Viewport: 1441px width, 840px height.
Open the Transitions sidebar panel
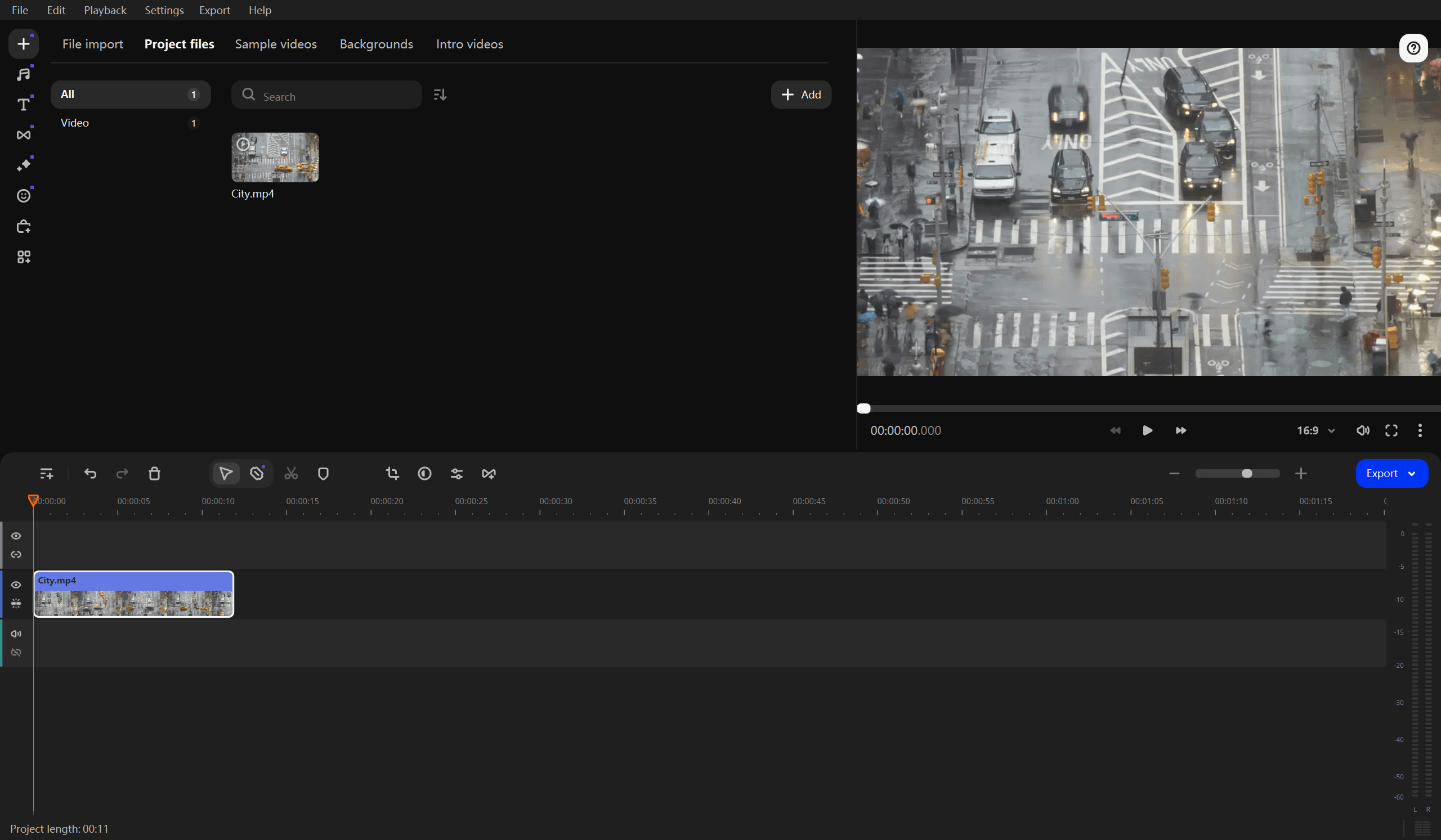click(x=24, y=135)
